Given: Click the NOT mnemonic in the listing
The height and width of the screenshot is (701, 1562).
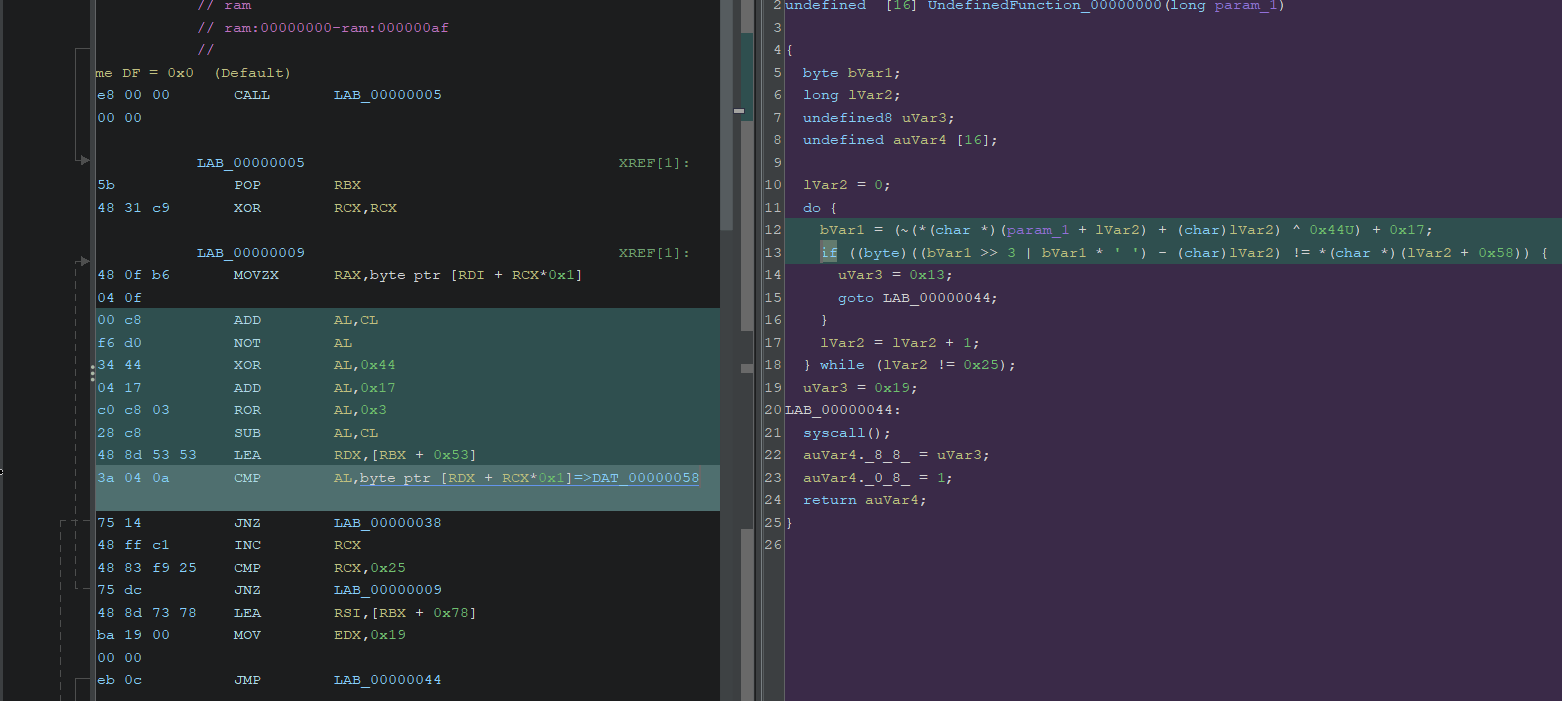Looking at the screenshot, I should [x=248, y=343].
